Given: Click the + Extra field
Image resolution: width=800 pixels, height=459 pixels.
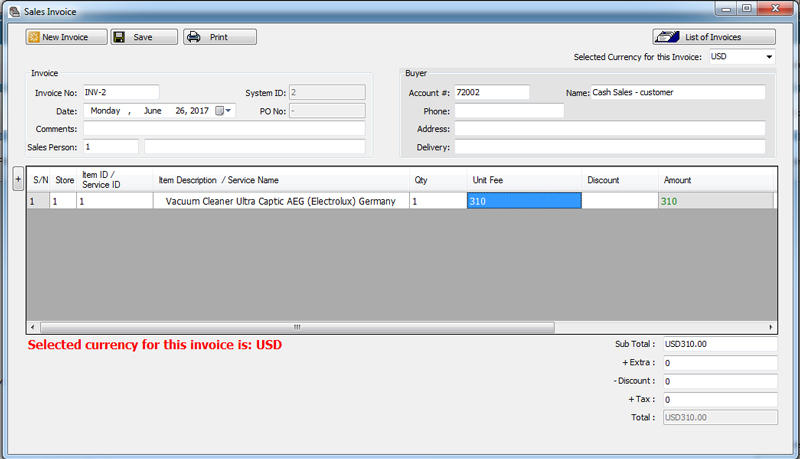Looking at the screenshot, I should [x=720, y=363].
